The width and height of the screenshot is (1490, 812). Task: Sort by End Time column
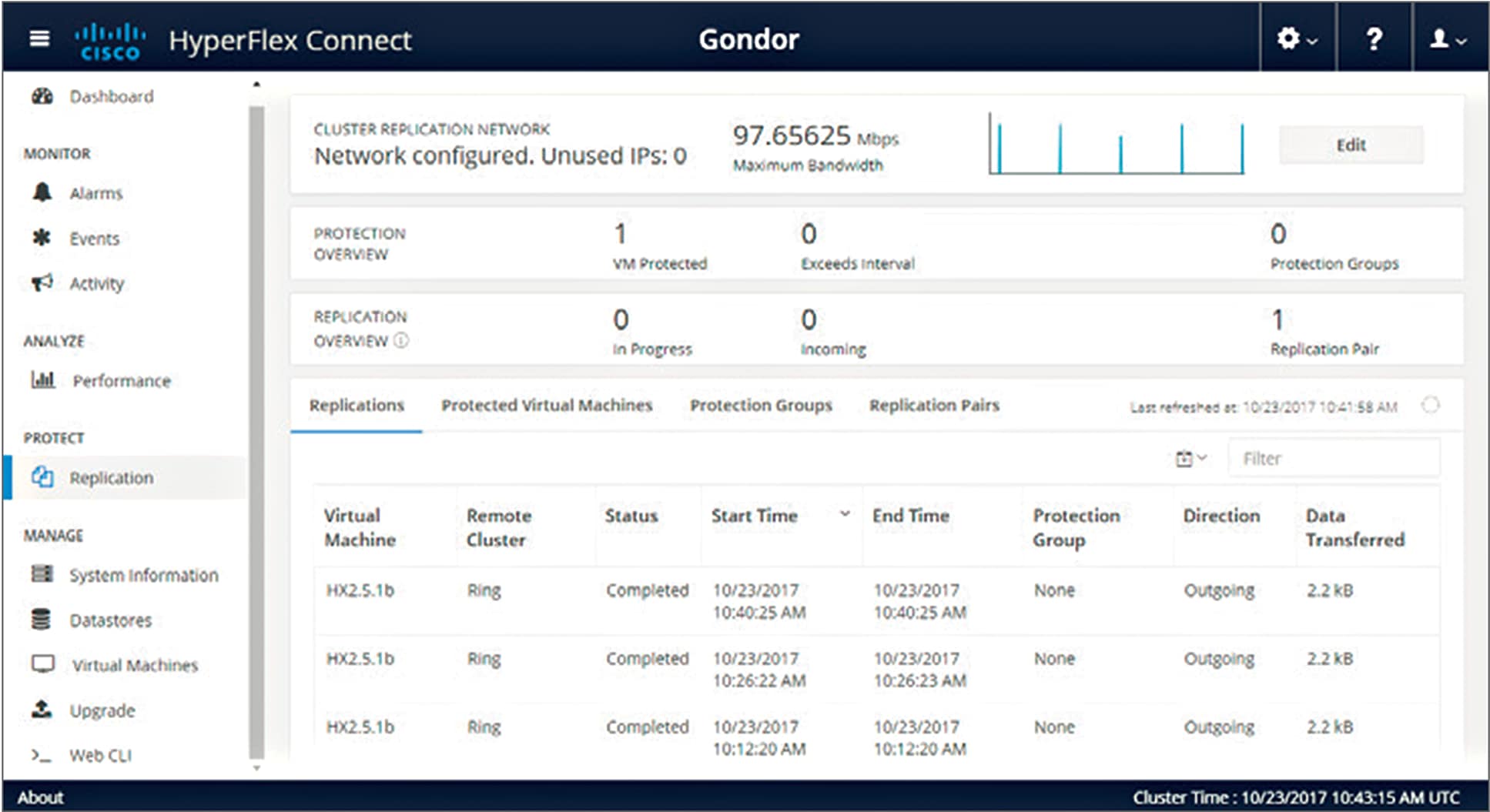(x=910, y=516)
